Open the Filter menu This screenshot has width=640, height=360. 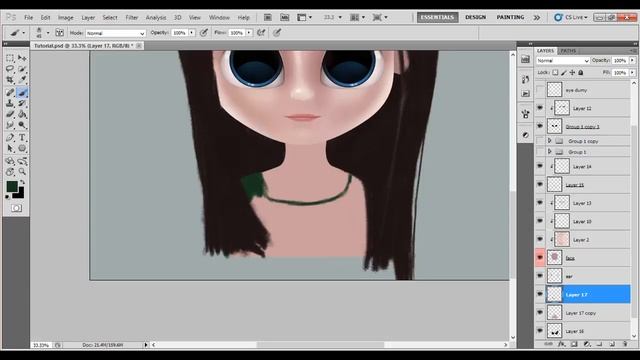[x=131, y=18]
